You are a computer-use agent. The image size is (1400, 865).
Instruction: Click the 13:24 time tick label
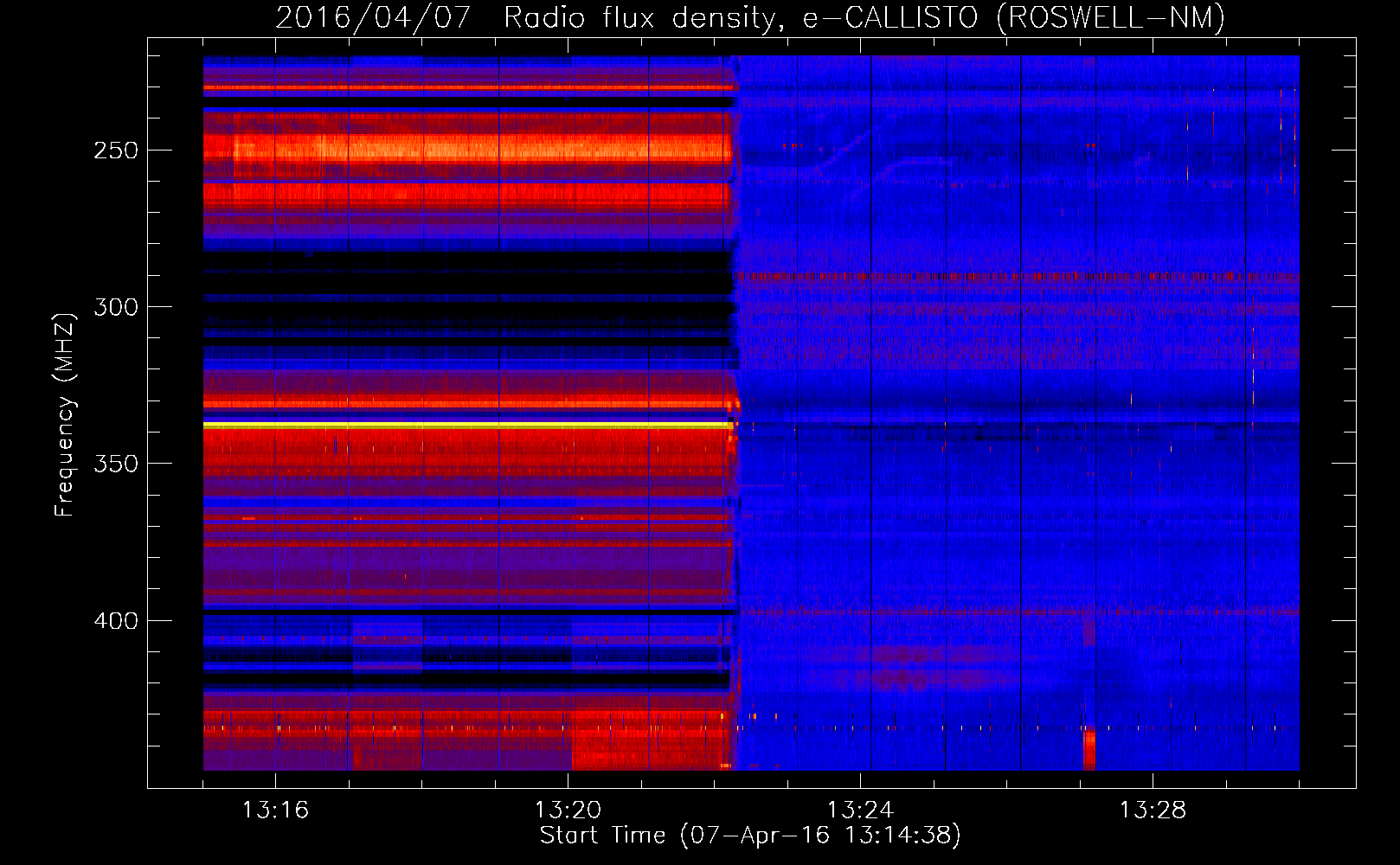point(860,811)
